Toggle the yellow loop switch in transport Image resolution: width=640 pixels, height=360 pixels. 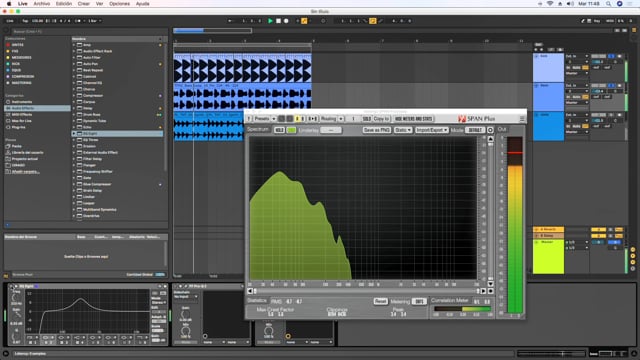point(373,21)
